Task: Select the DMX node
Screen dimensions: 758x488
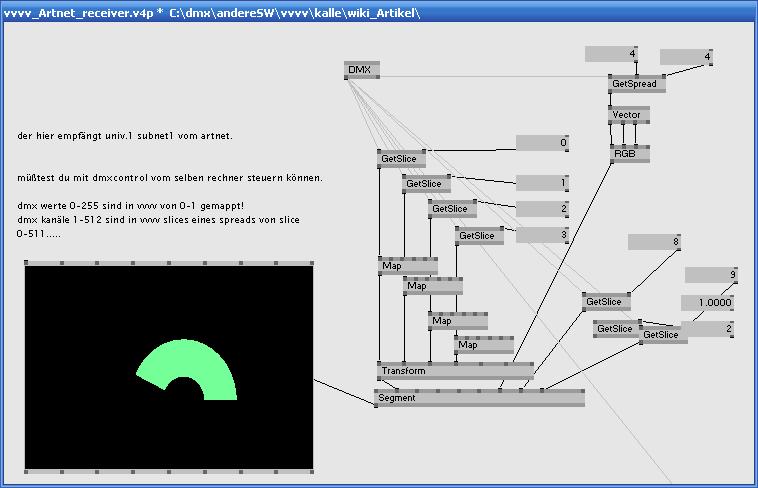Action: [361, 70]
